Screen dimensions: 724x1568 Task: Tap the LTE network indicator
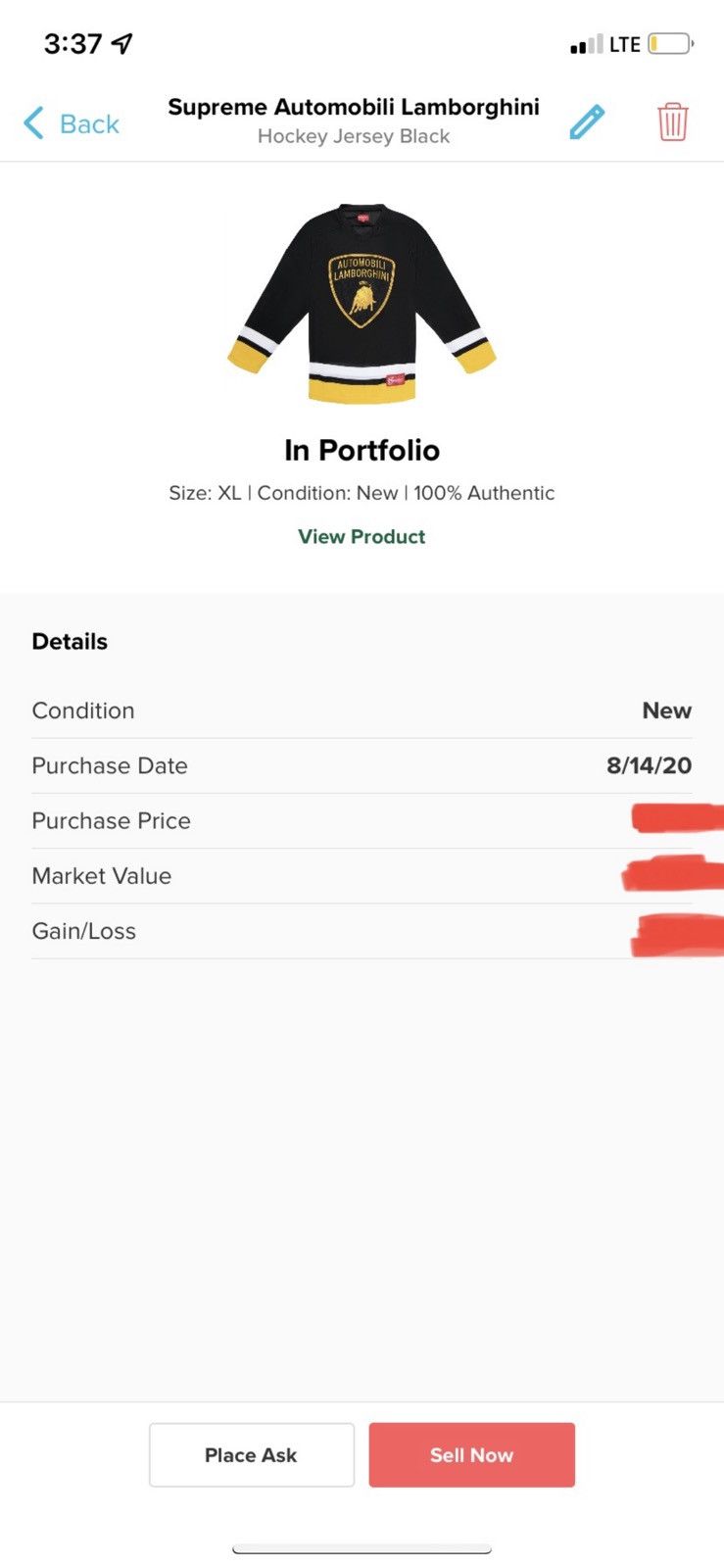[624, 44]
